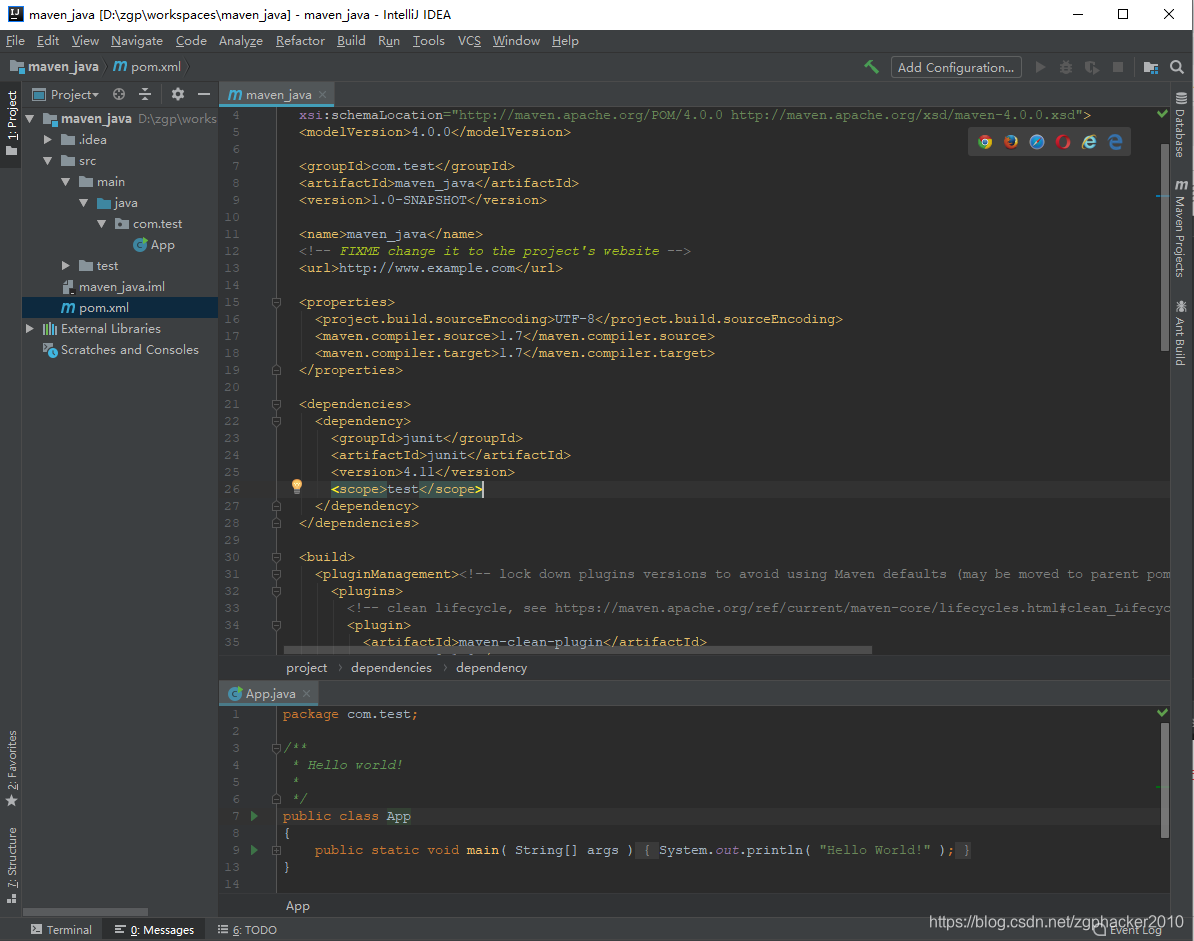Image resolution: width=1194 pixels, height=941 pixels.
Task: Click the App.java editor vertical scrollbar
Action: 1164,780
